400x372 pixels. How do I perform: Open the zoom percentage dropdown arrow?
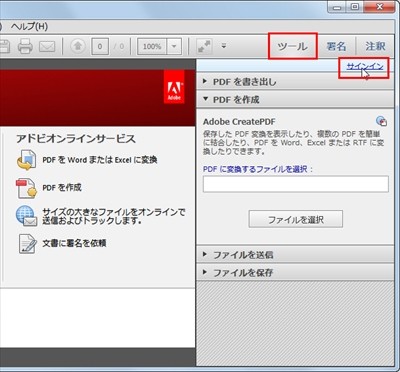pyautogui.click(x=174, y=46)
